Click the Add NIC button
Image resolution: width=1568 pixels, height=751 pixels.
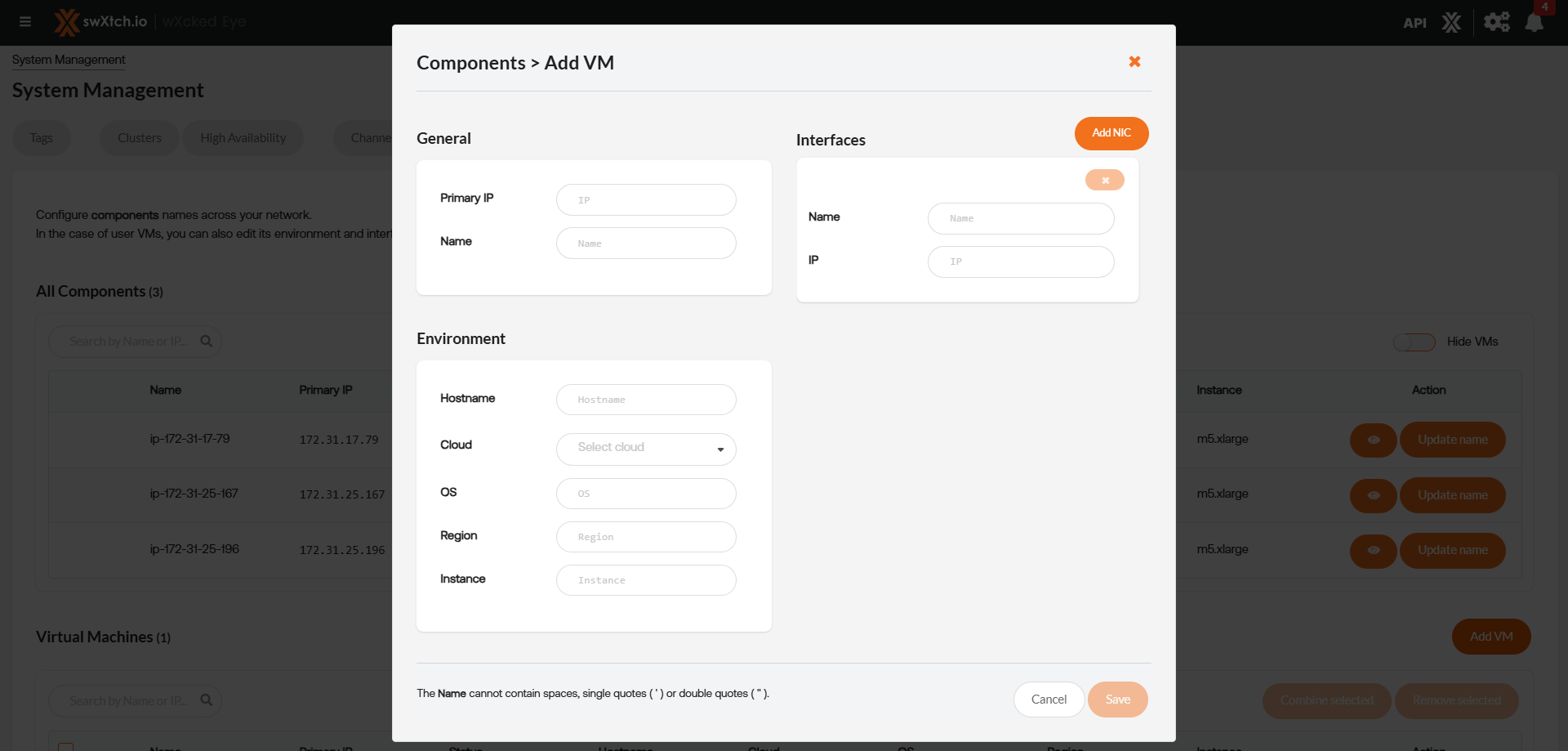[1111, 133]
